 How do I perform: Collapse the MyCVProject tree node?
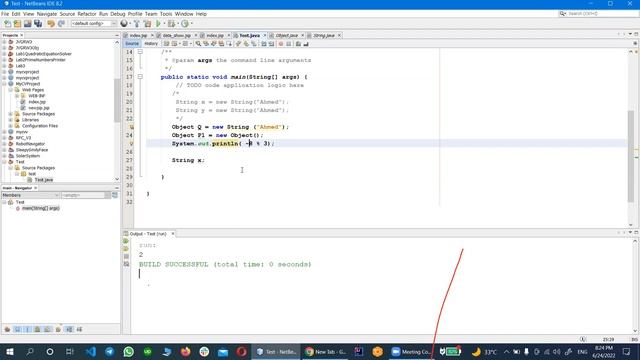point(4,84)
